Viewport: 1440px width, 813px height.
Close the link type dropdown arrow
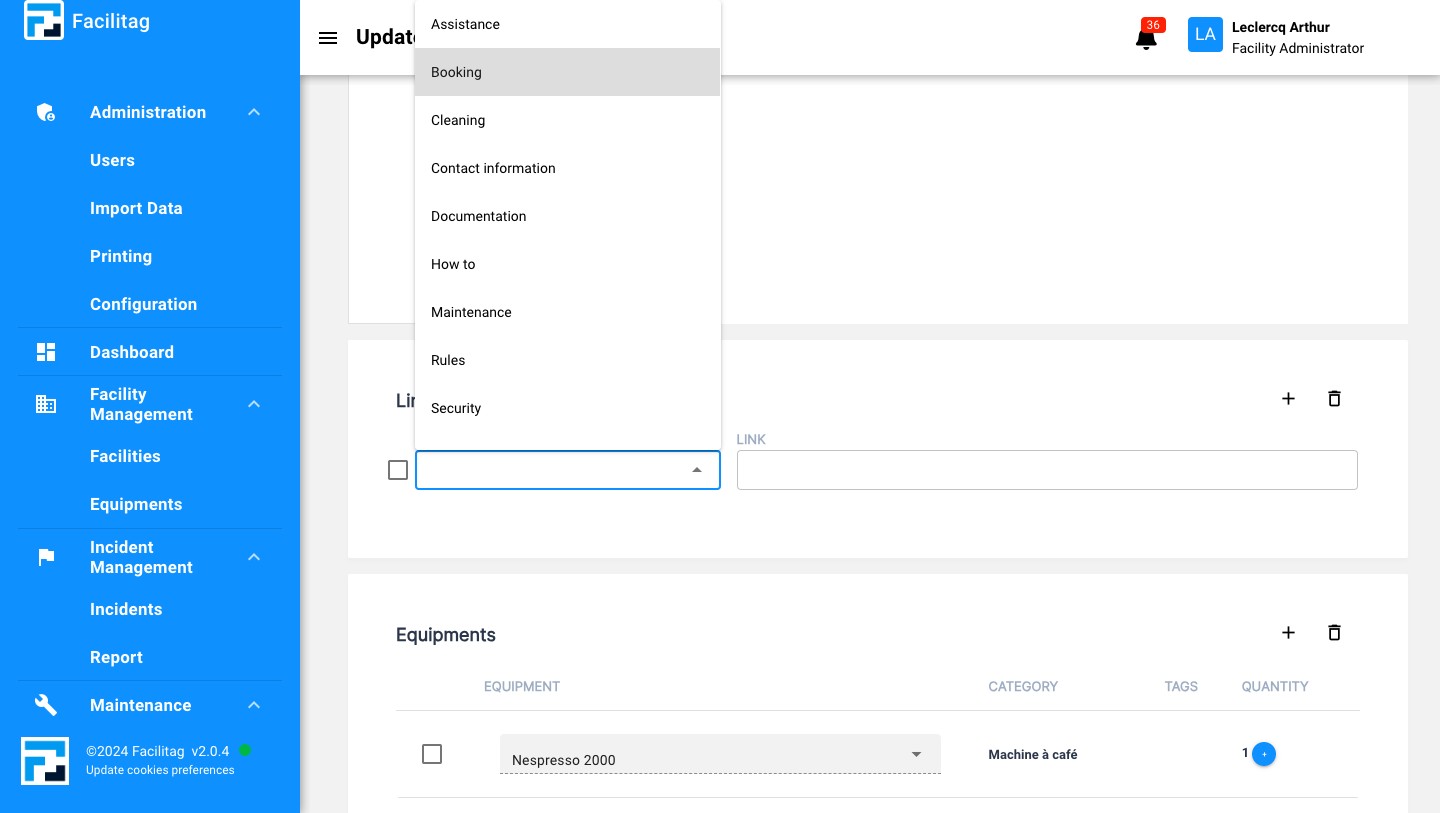click(x=697, y=470)
